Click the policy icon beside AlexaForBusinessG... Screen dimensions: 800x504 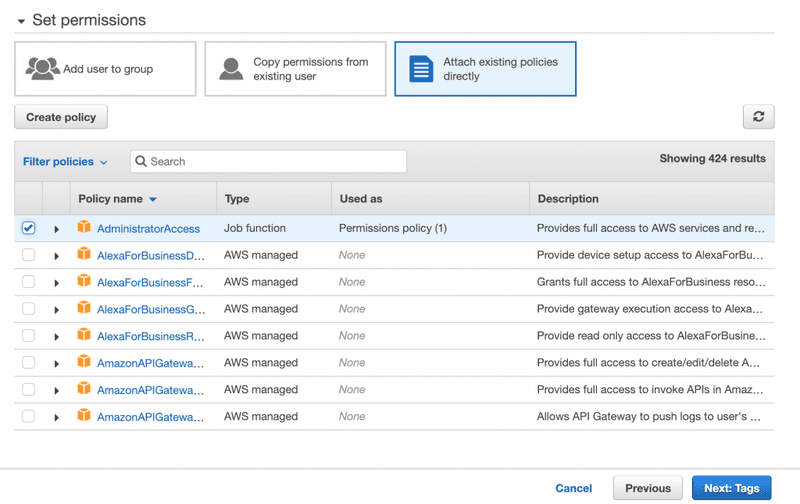click(x=84, y=308)
